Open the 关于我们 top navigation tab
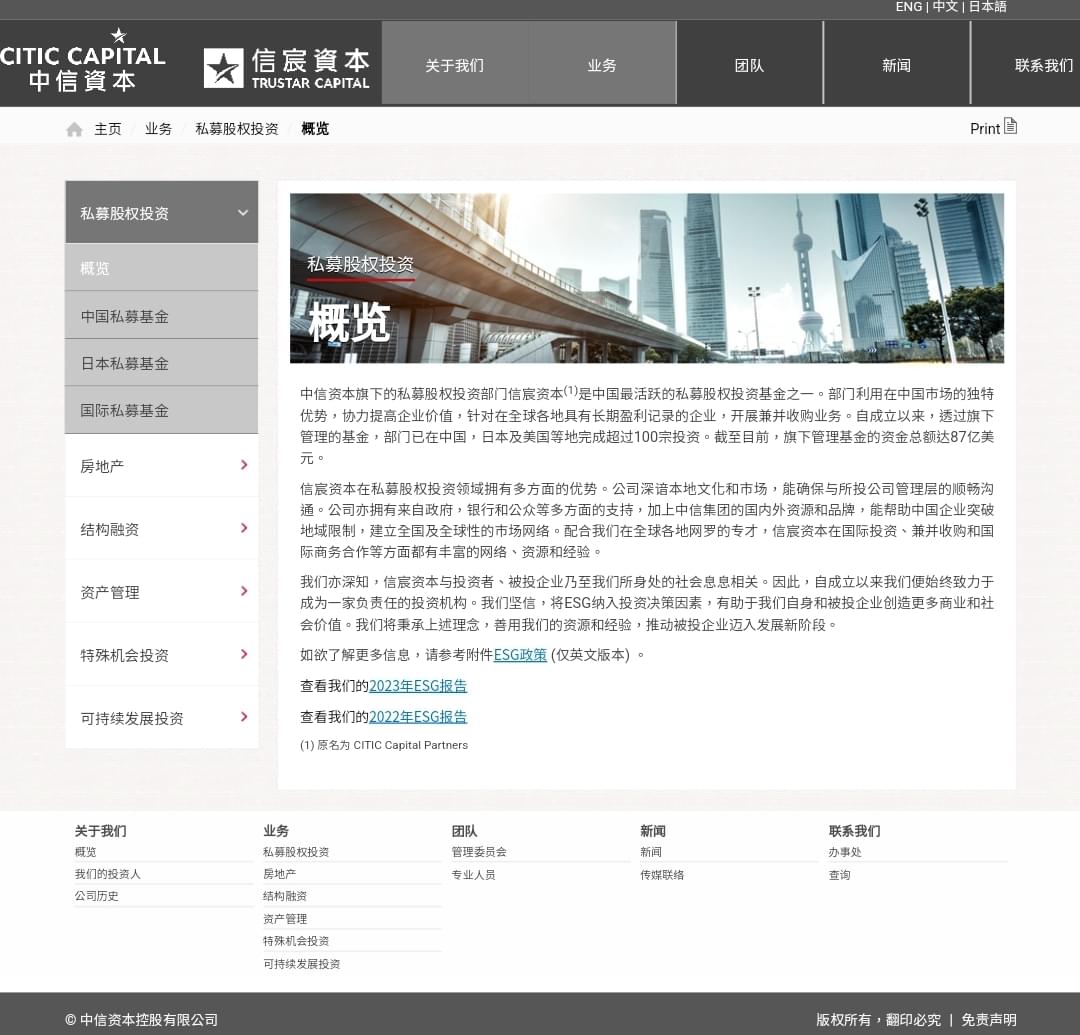The image size is (1080, 1035). click(x=455, y=65)
